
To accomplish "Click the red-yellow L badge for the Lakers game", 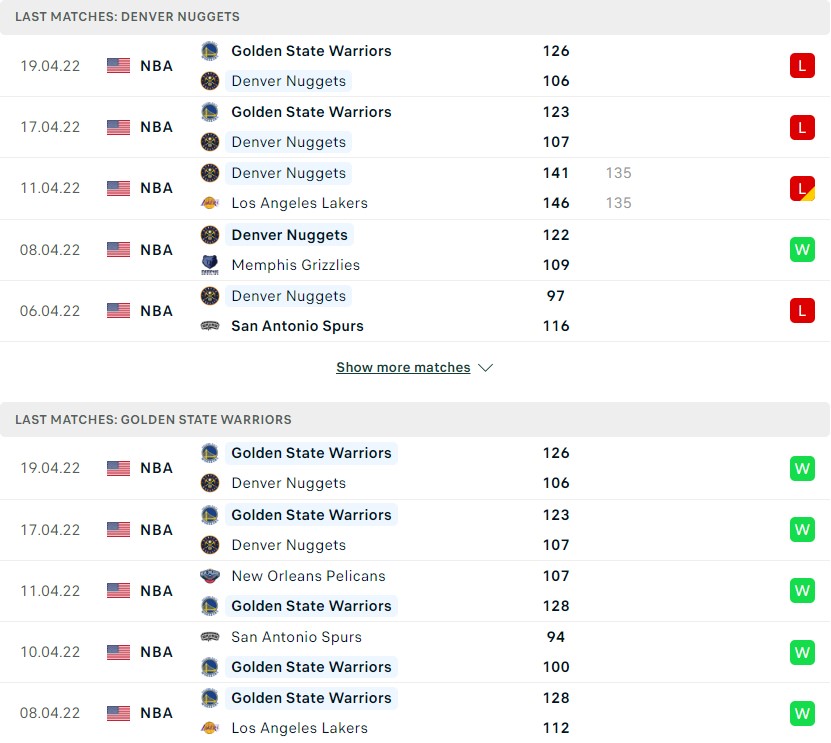I will coord(802,188).
